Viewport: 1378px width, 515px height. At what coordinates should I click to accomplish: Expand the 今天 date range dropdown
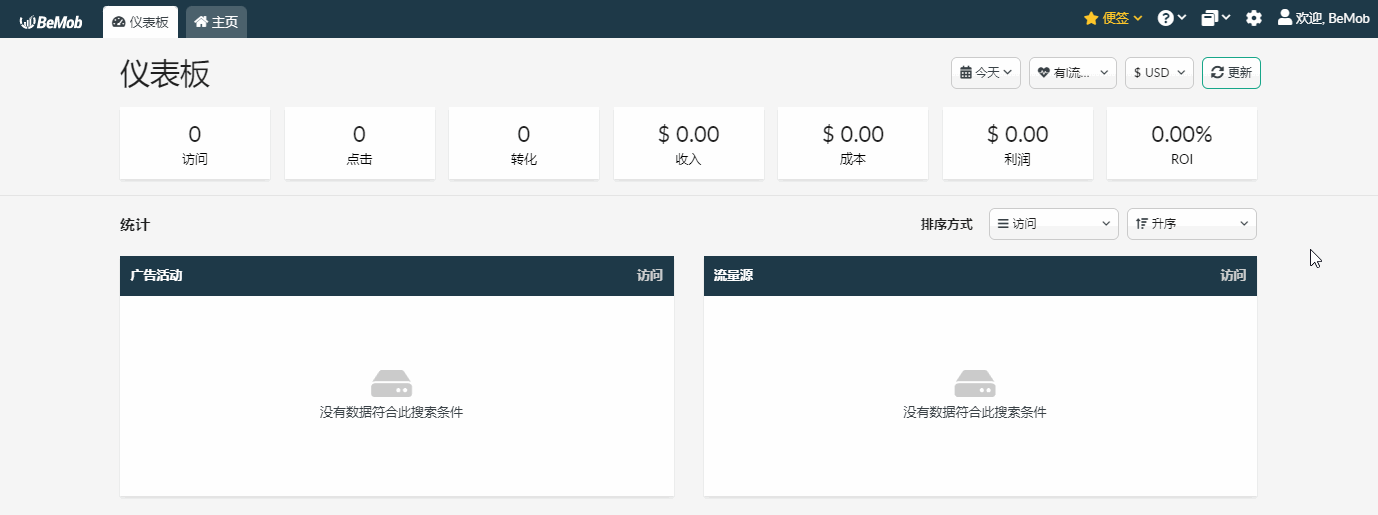tap(985, 73)
